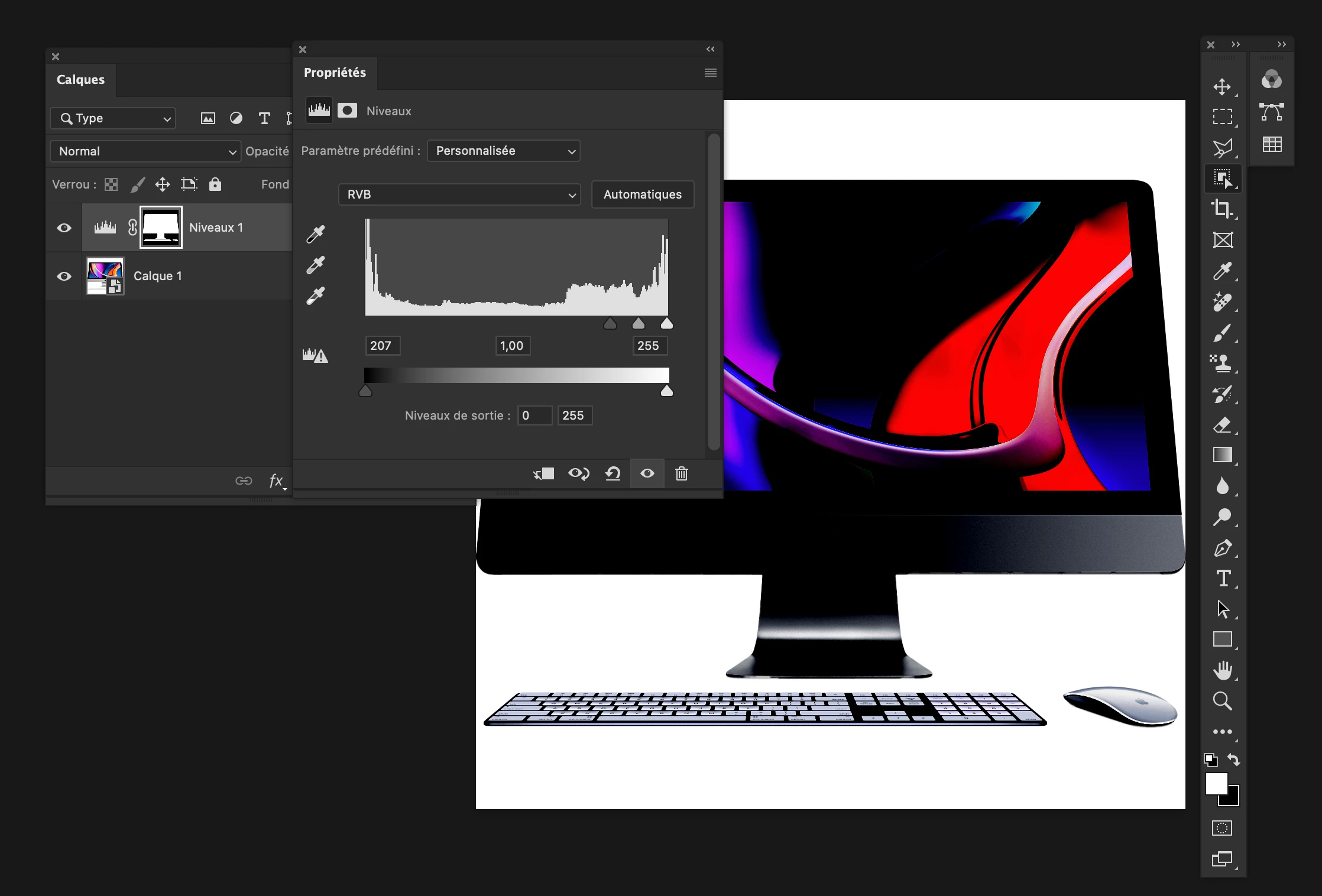Click the delete adjustment layer trash icon

[x=681, y=473]
